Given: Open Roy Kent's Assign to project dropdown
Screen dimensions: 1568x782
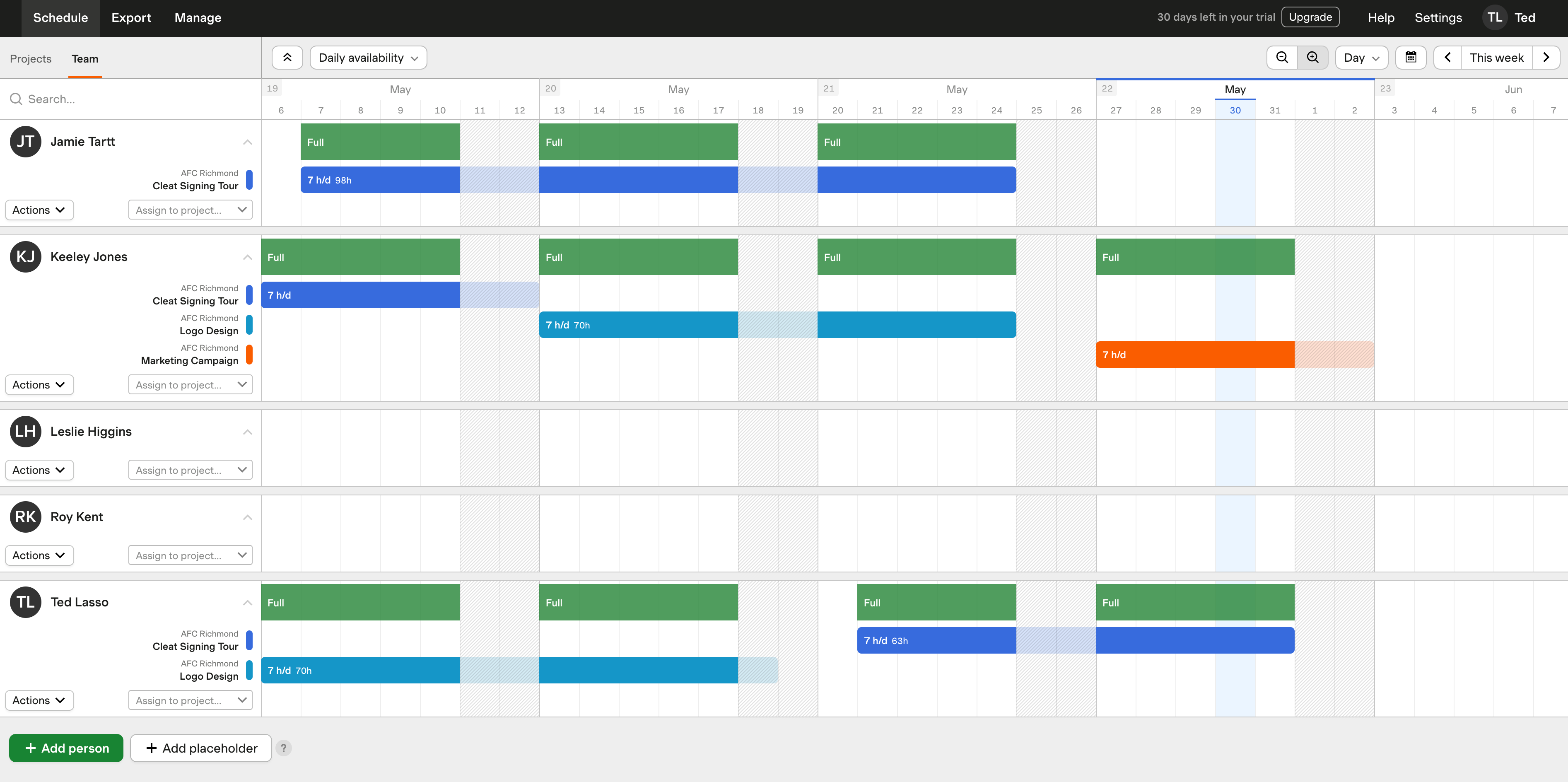Looking at the screenshot, I should 191,555.
